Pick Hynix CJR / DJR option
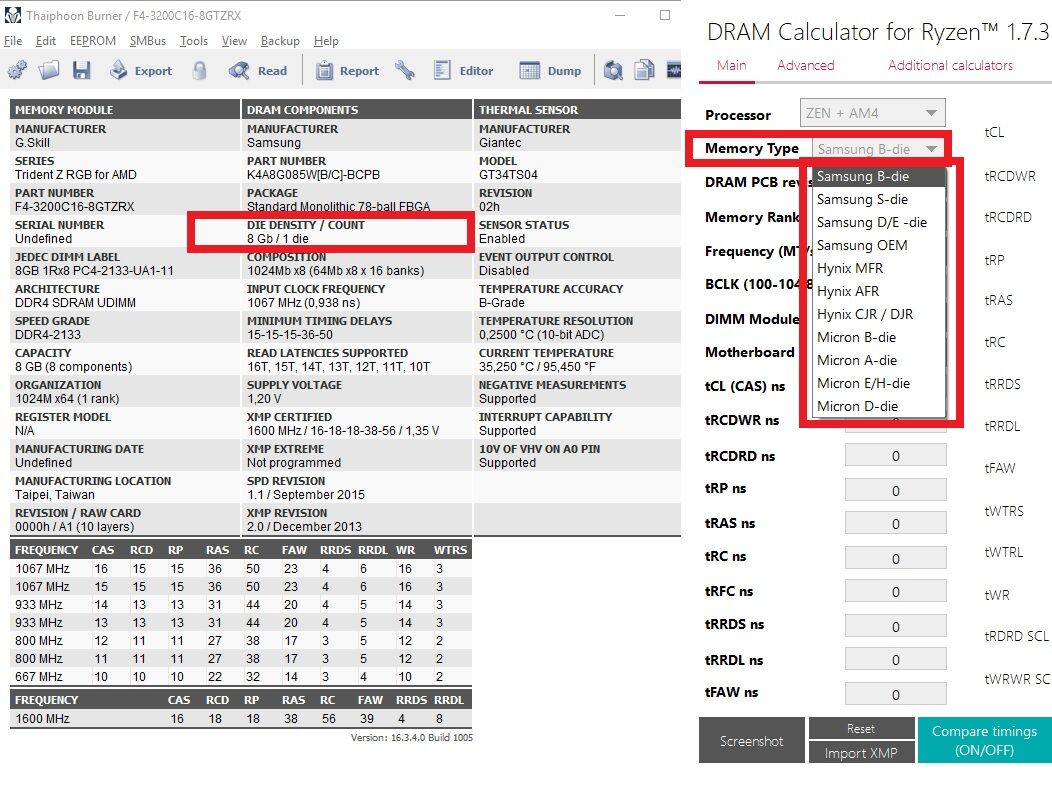Screen dimensions: 1052x791 [880, 314]
